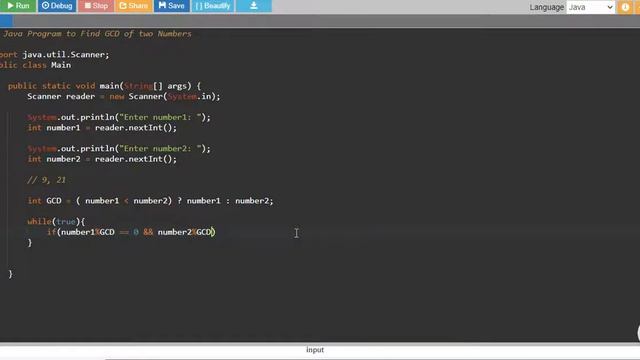Place cursor after number2%GCD) in if statement

click(x=216, y=232)
